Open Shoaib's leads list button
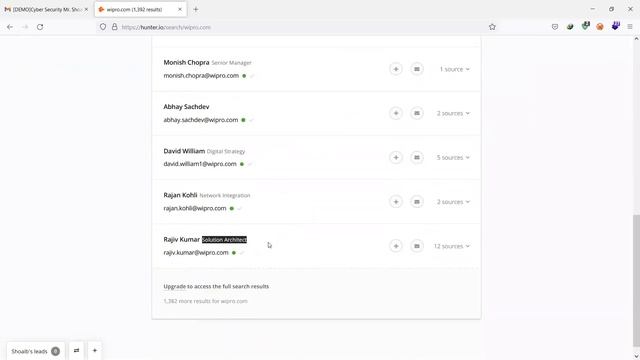 coord(36,351)
